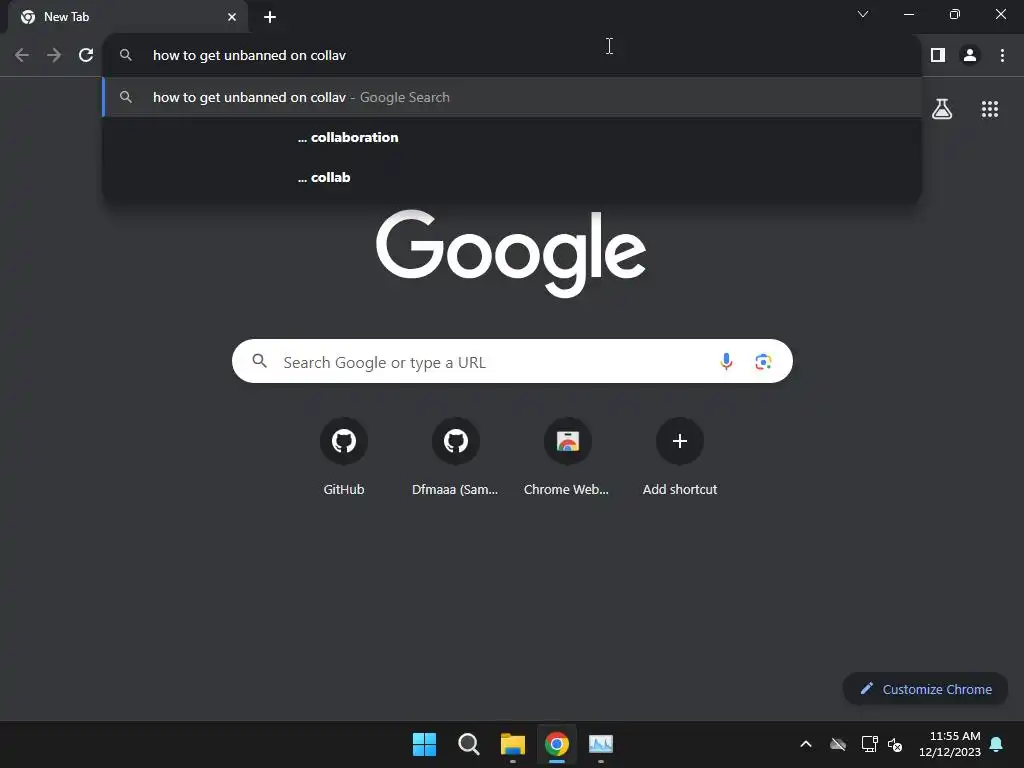The width and height of the screenshot is (1024, 768).
Task: Close the New Tab tab
Action: coord(232,17)
